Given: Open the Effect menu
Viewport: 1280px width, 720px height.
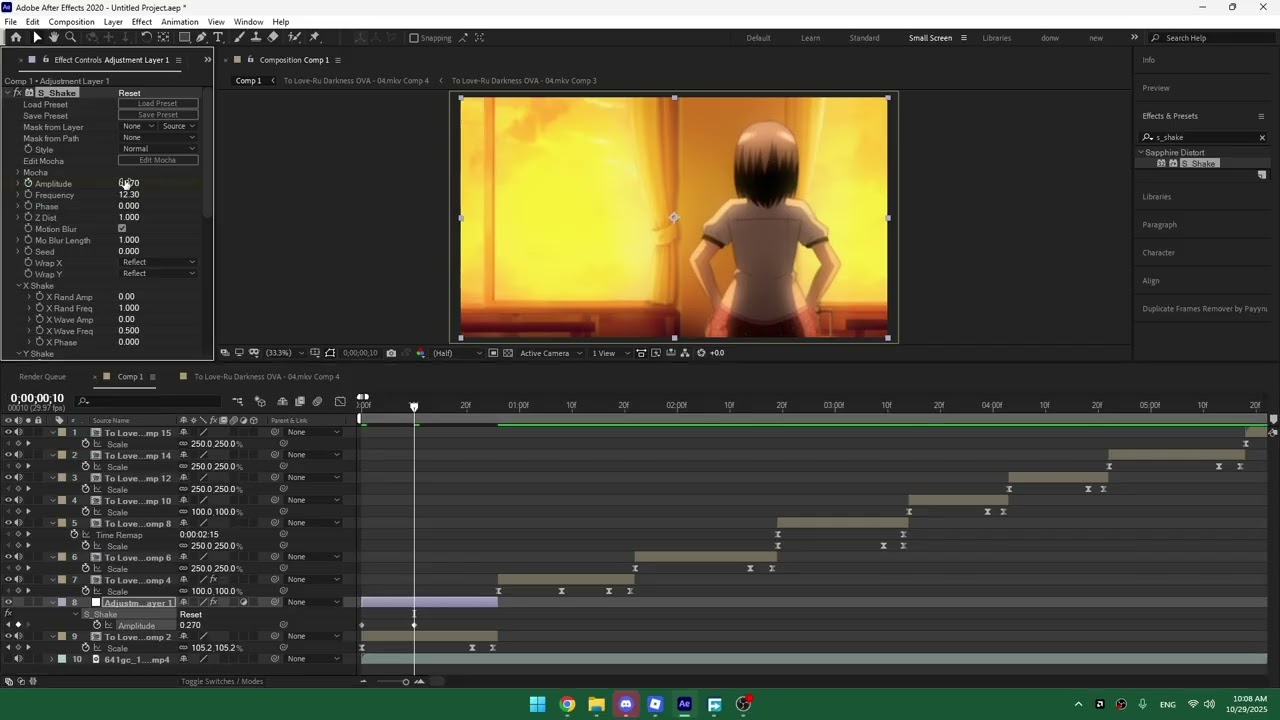Looking at the screenshot, I should tap(142, 22).
